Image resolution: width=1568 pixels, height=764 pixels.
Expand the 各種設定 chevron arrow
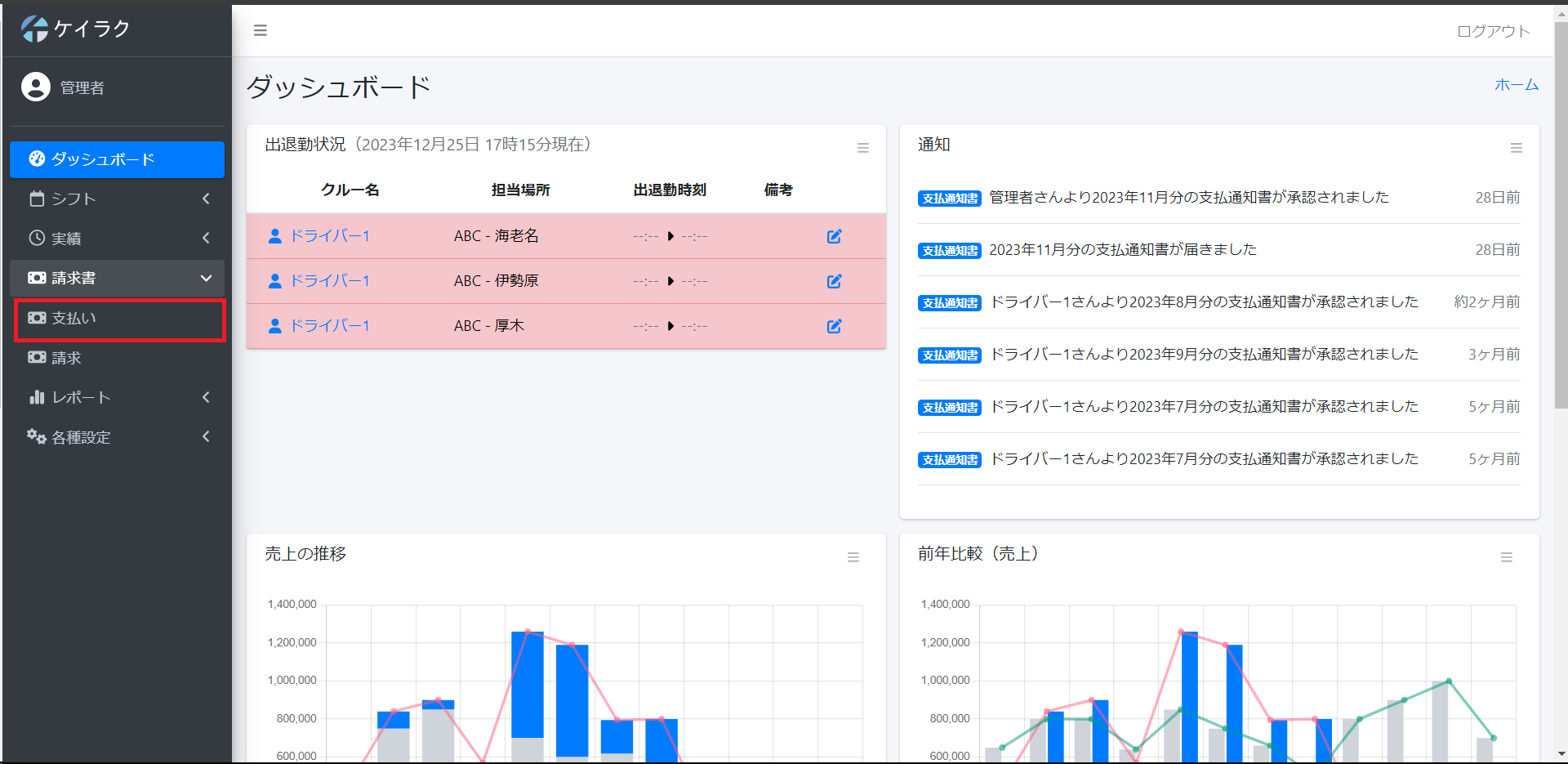[206, 436]
